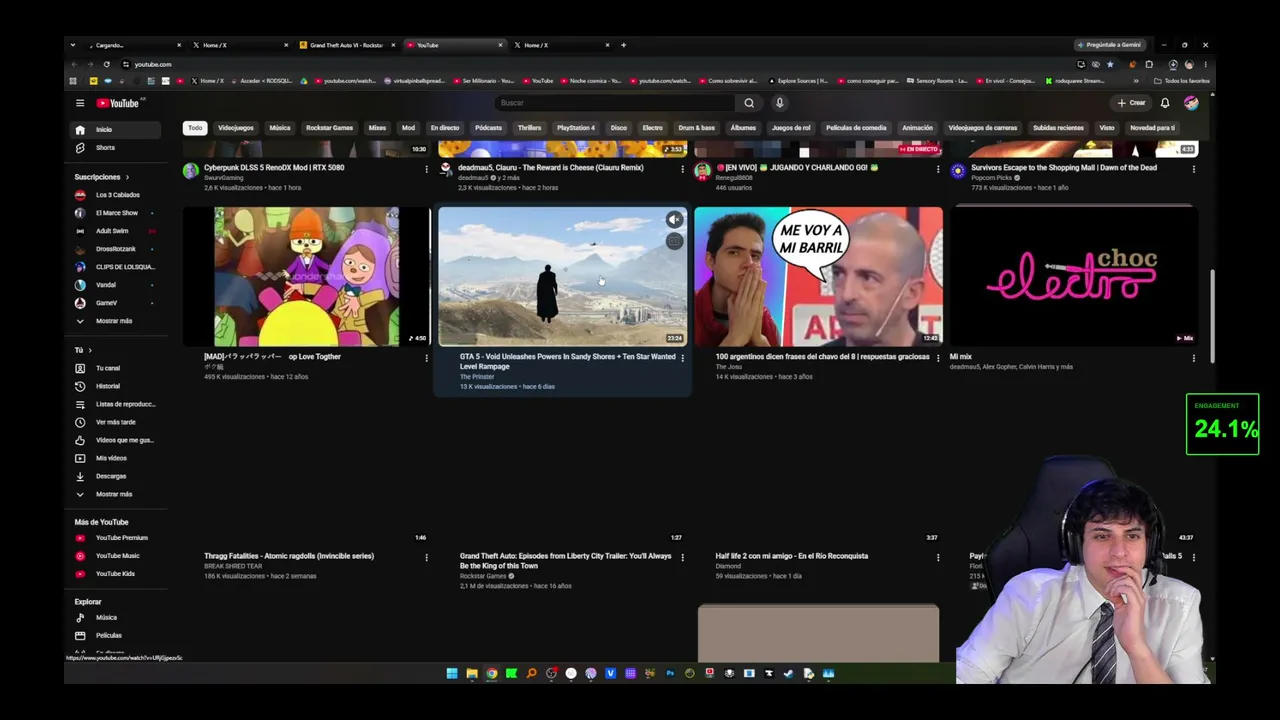This screenshot has height=720, width=1280.
Task: Open options menu for Mi mix
Action: pos(1193,358)
